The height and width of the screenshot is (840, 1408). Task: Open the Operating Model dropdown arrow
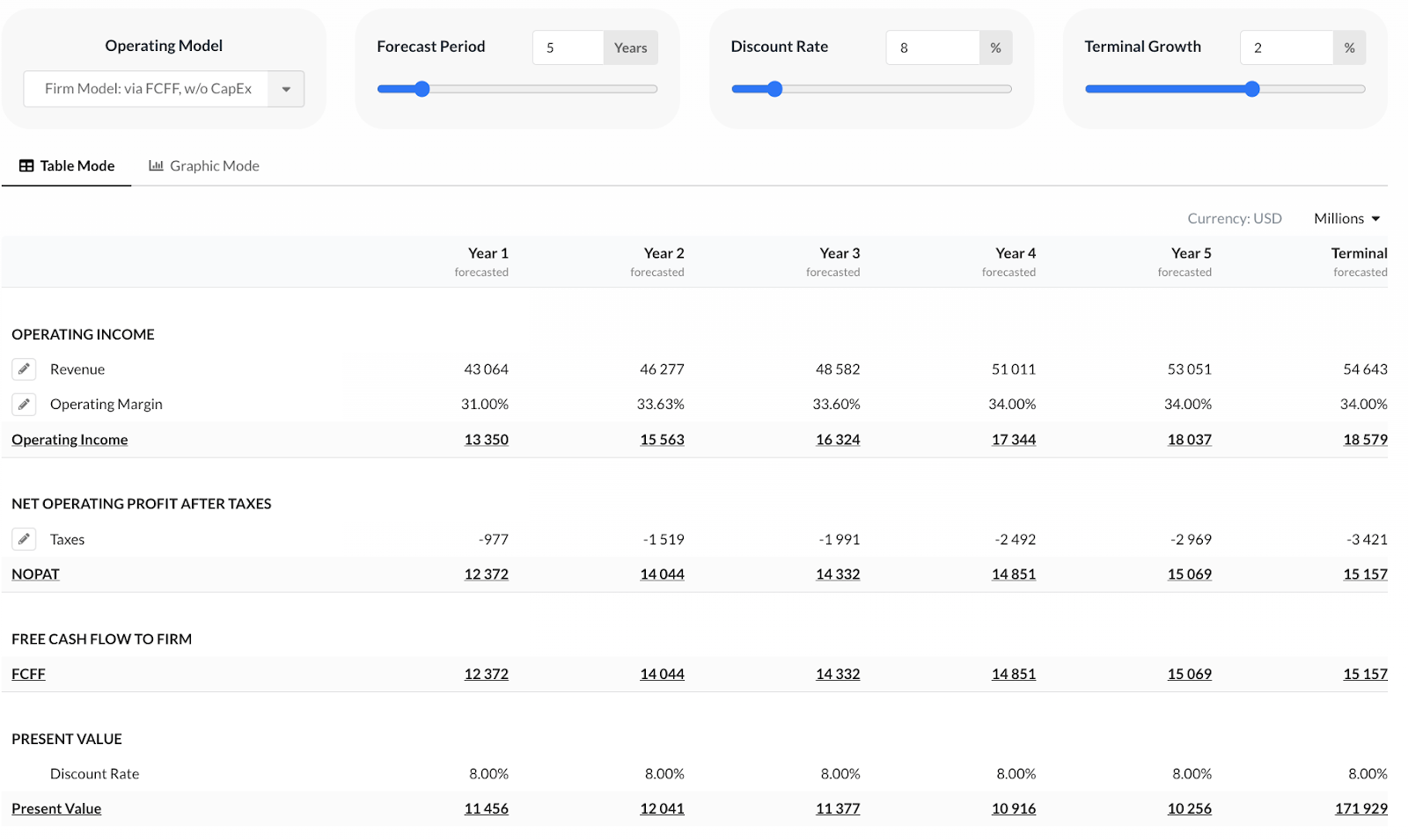(286, 89)
